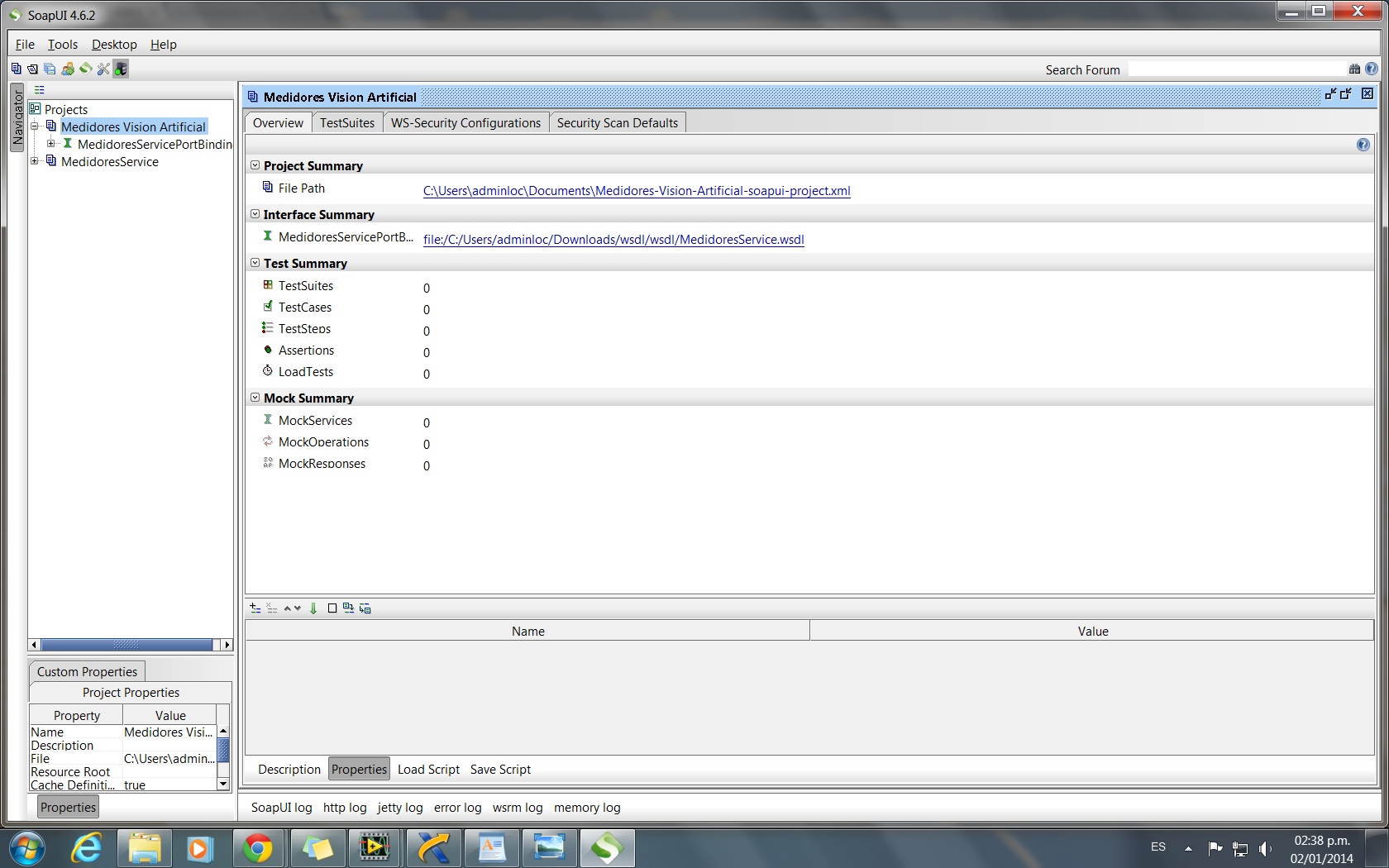Collapse the Interface Summary section
The image size is (1389, 868).
[255, 214]
